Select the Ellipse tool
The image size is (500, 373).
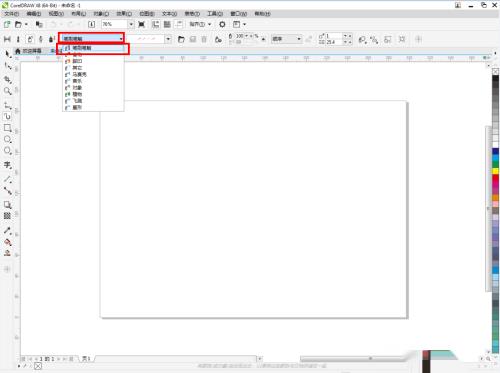click(x=8, y=139)
